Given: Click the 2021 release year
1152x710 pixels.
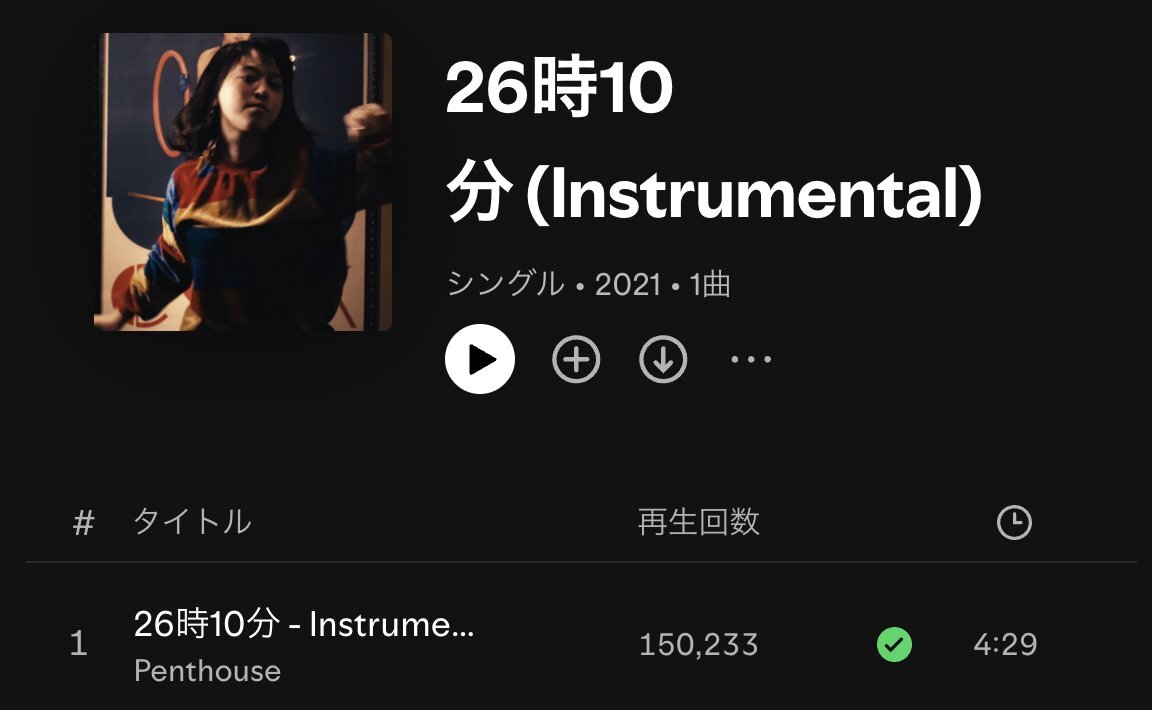Looking at the screenshot, I should [x=627, y=284].
